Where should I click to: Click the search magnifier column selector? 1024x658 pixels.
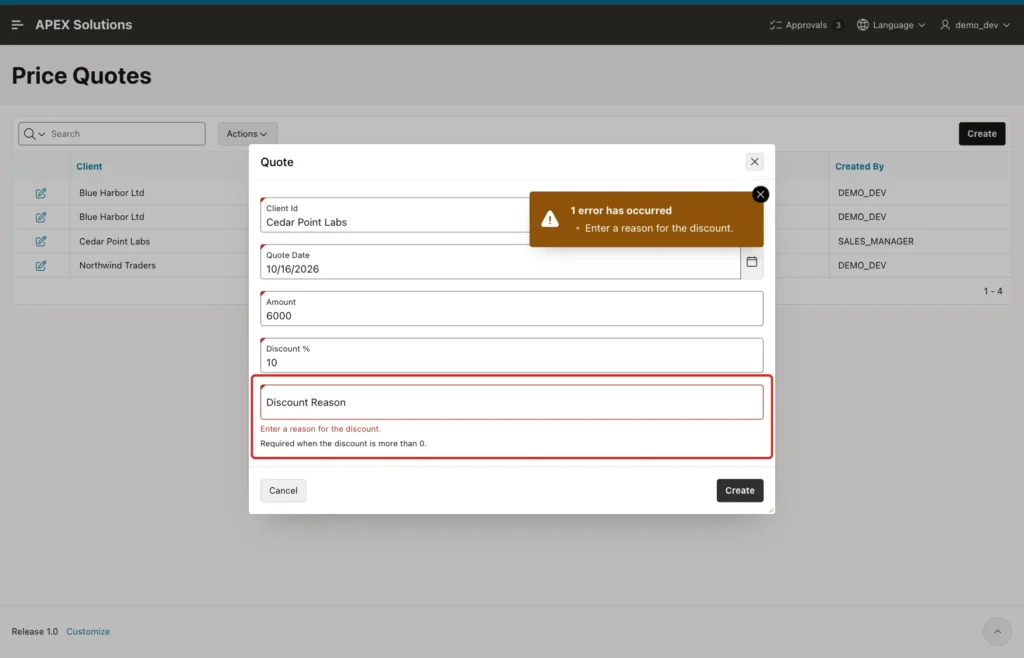34,134
